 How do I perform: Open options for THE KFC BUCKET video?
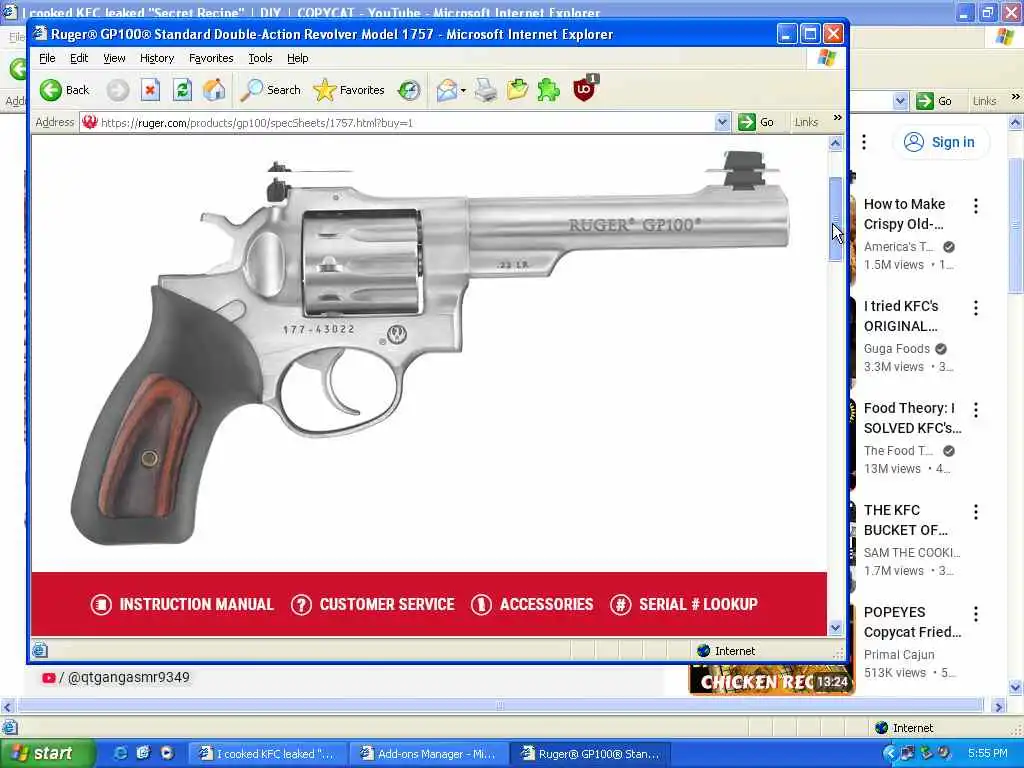pos(976,512)
